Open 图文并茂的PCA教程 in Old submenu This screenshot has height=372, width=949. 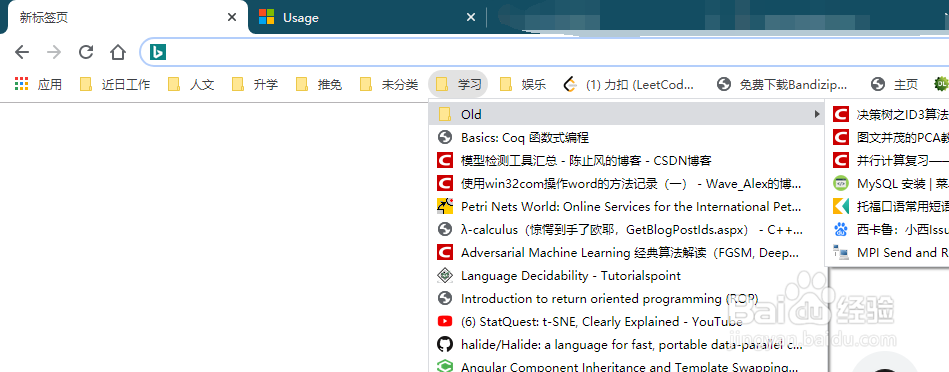[887, 137]
